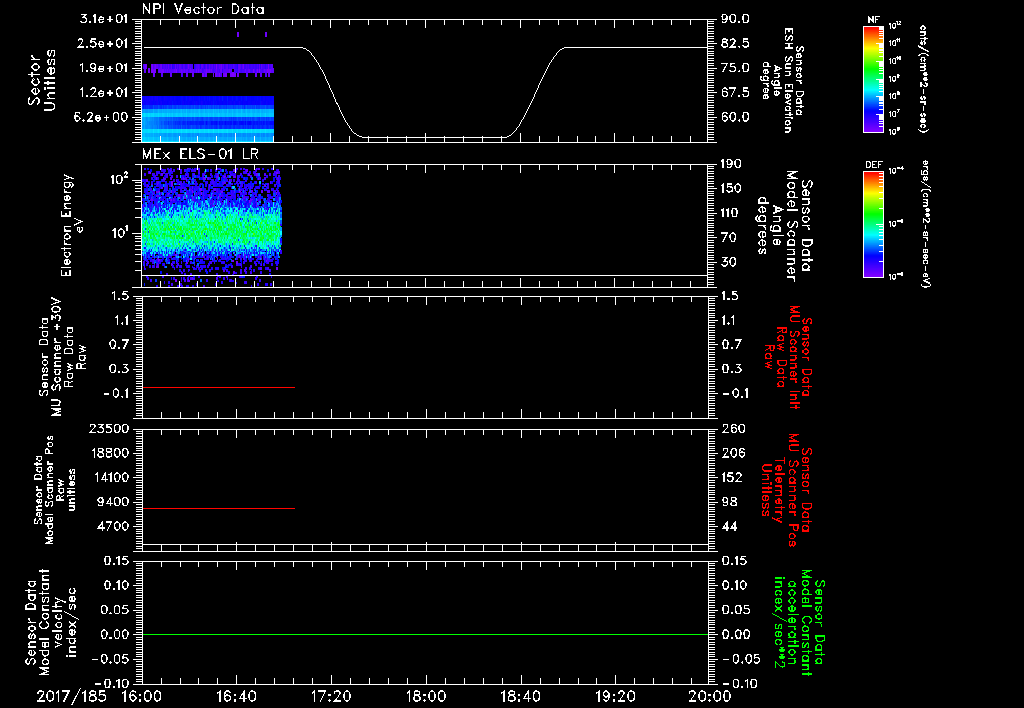Click the "2017/185" date label
The width and height of the screenshot is (1024, 708).
pyautogui.click(x=71, y=696)
